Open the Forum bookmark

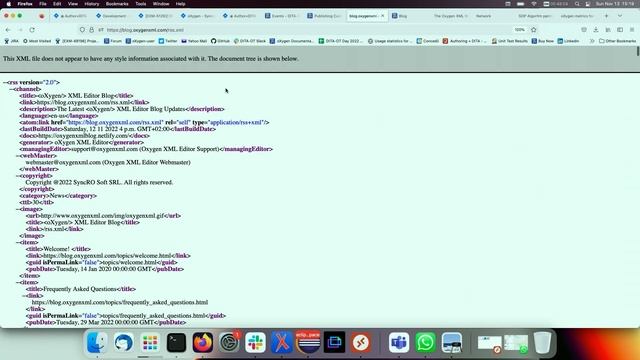pos(113,41)
